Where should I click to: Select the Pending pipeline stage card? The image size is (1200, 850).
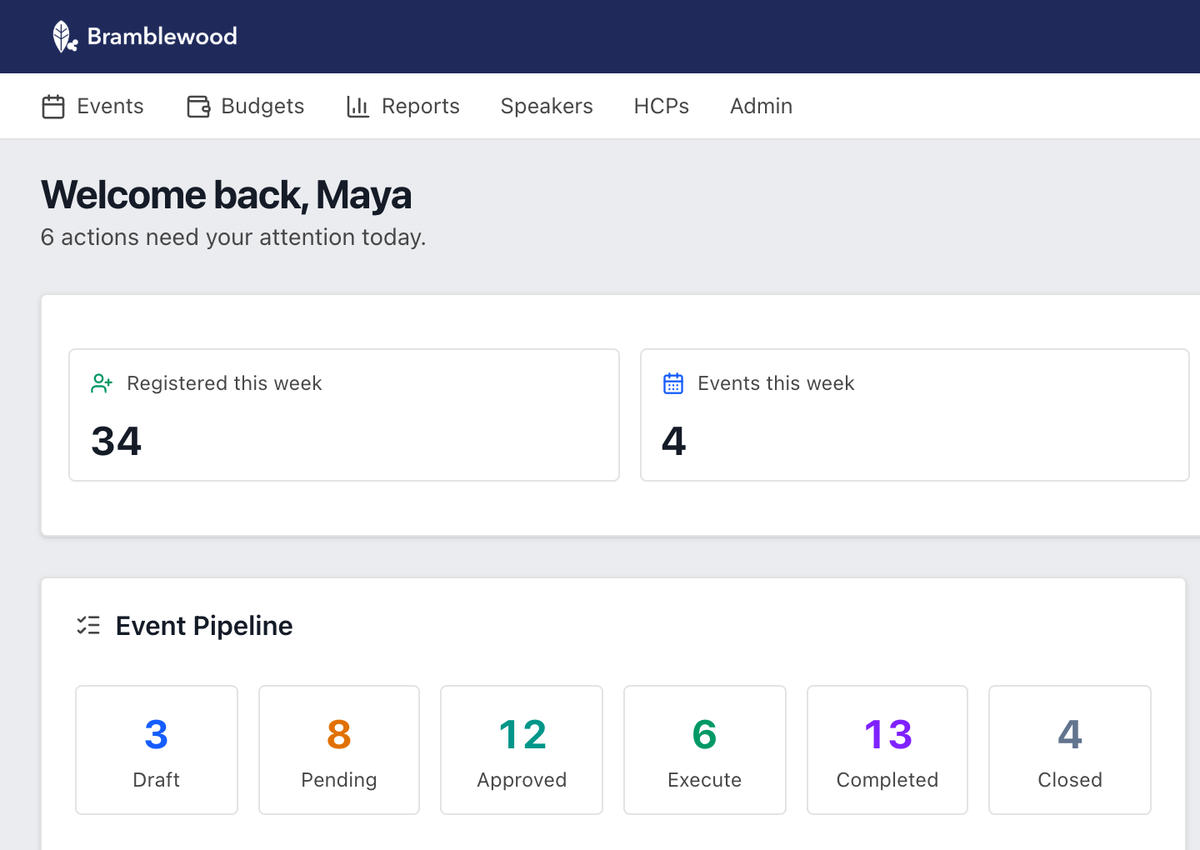tap(339, 750)
